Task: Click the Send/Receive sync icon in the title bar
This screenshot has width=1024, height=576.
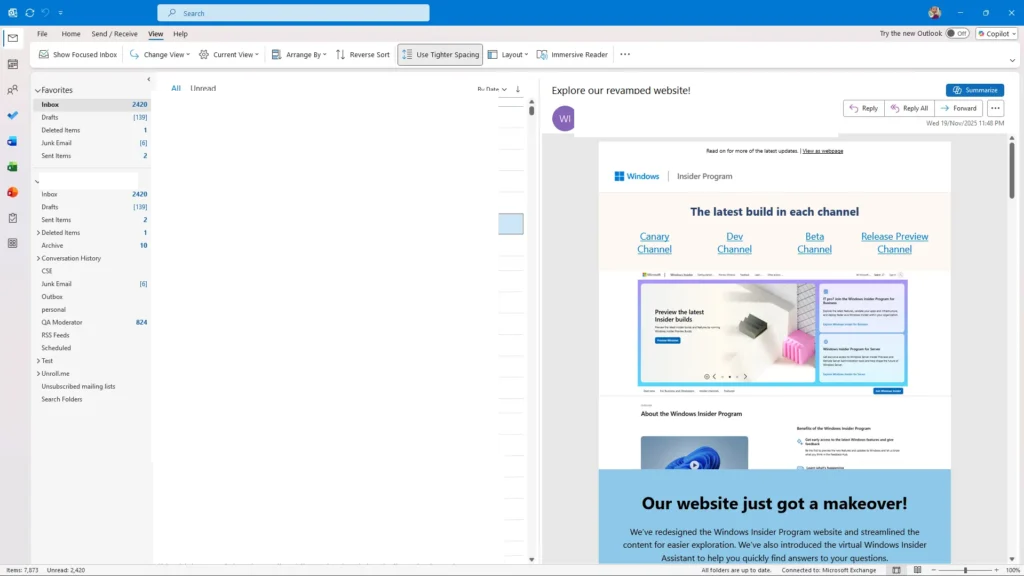Action: point(29,12)
